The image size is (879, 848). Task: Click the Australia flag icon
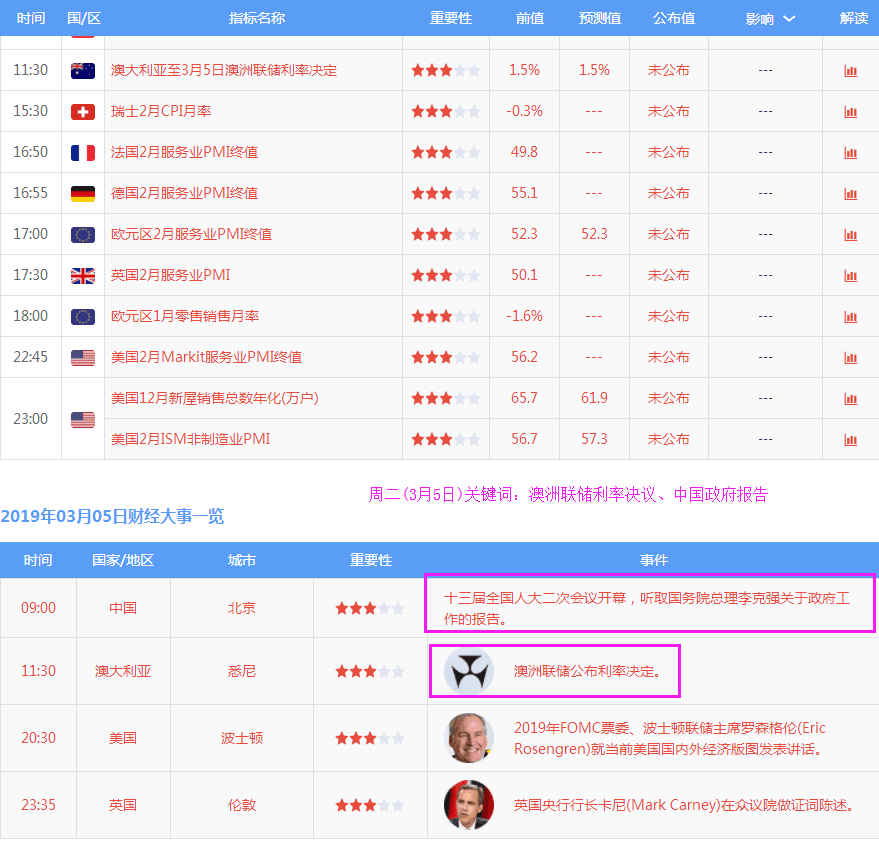point(83,71)
